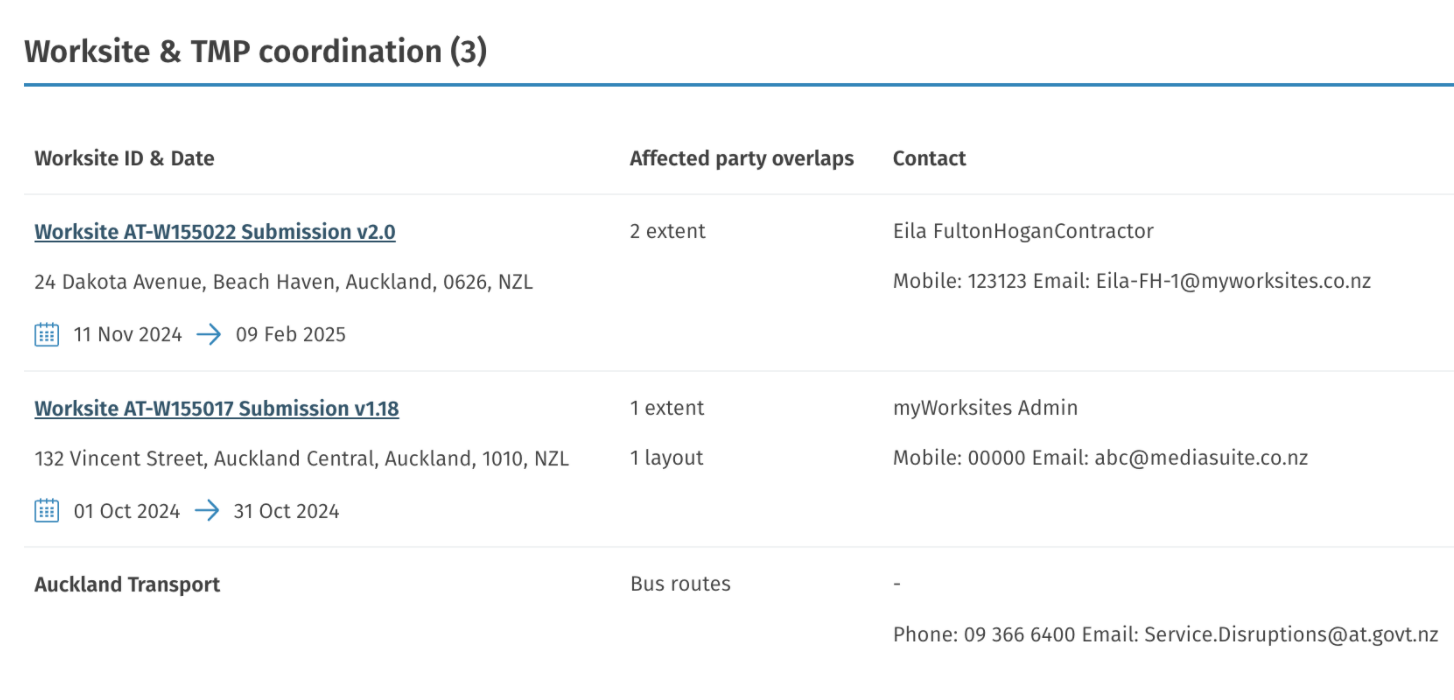Click the Eila-FH-1@myworksites.co.nz email text

coord(1233,281)
